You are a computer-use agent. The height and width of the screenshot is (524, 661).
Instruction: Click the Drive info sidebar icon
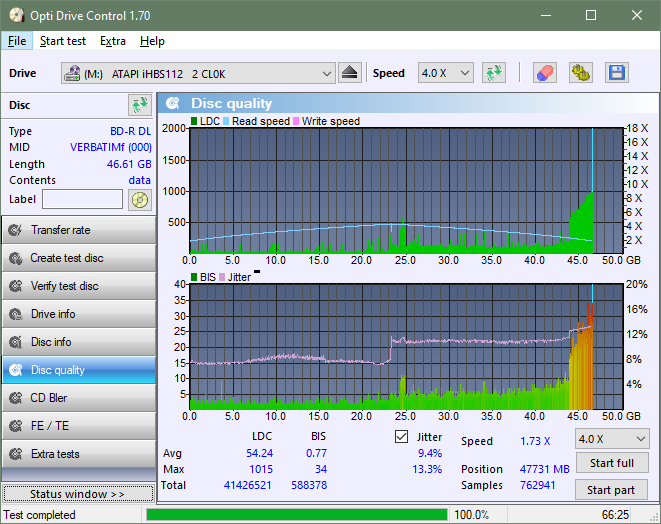click(x=16, y=314)
